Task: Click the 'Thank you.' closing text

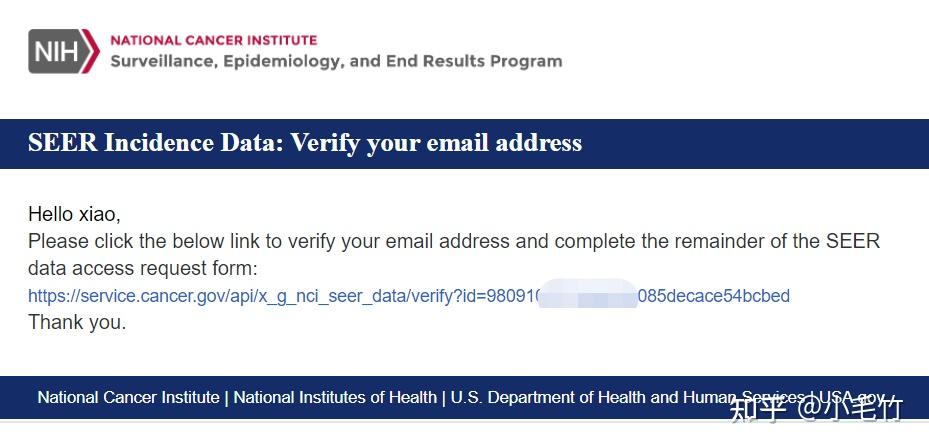Action: [77, 323]
